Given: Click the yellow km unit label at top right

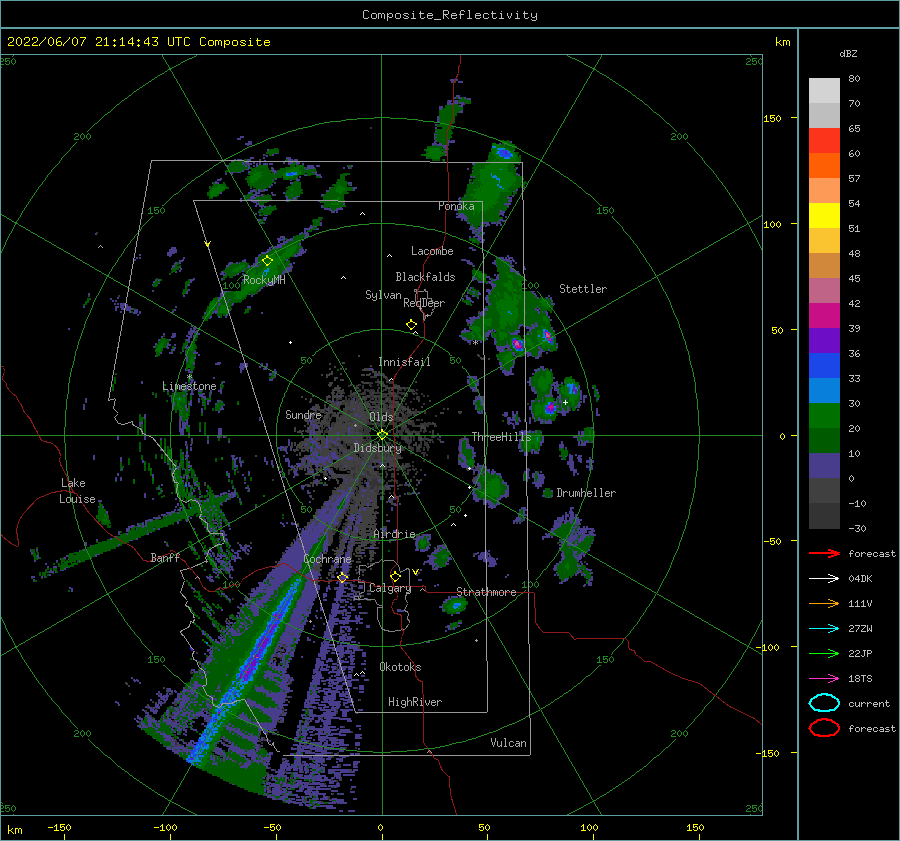Looking at the screenshot, I should (x=782, y=42).
